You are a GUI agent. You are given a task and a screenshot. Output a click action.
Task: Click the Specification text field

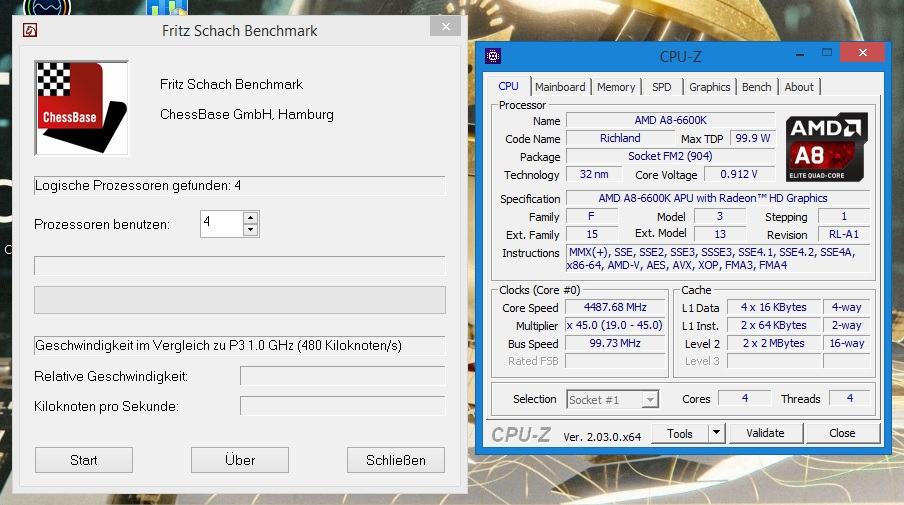pyautogui.click(x=718, y=198)
